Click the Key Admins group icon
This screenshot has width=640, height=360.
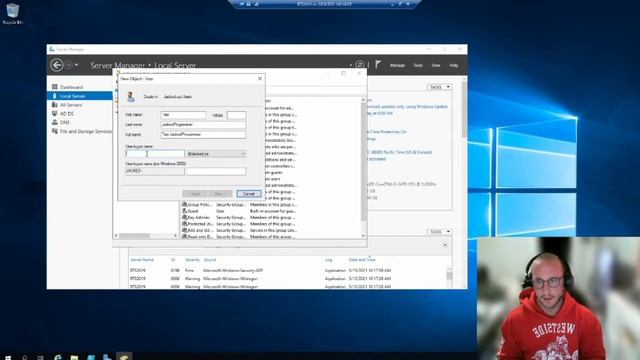pyautogui.click(x=184, y=218)
